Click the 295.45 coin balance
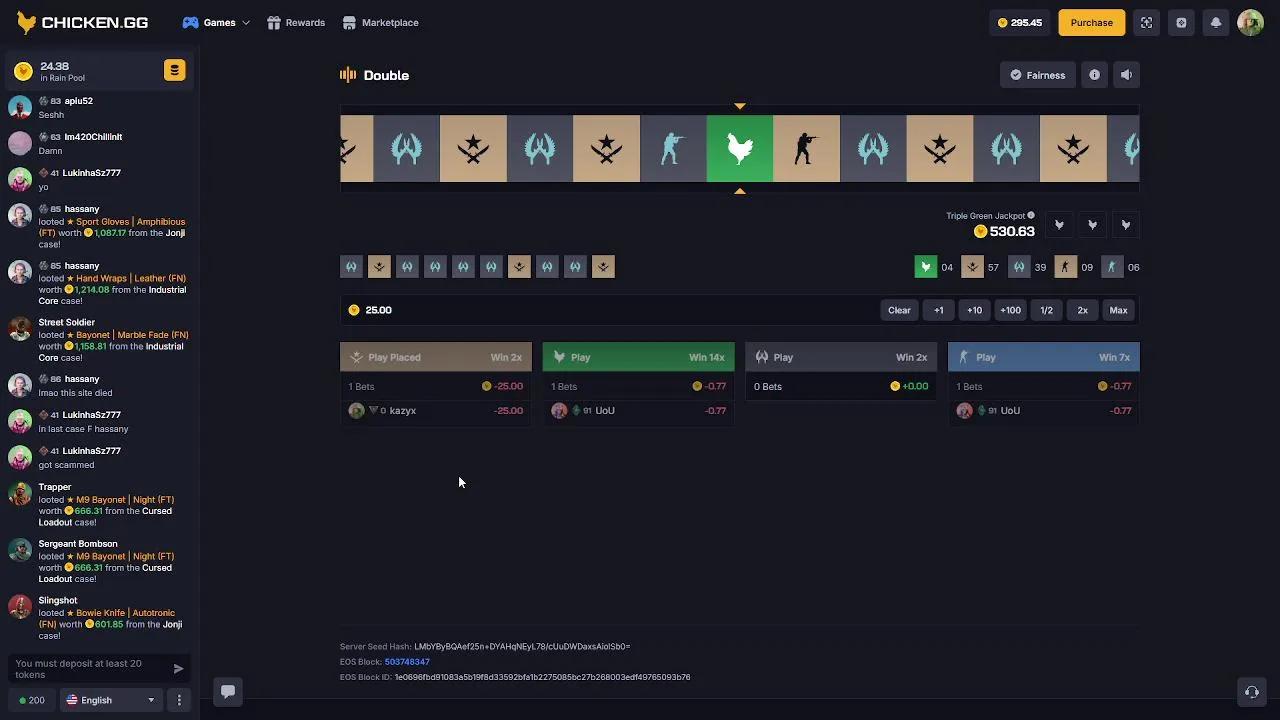1280x720 pixels. 1020,22
